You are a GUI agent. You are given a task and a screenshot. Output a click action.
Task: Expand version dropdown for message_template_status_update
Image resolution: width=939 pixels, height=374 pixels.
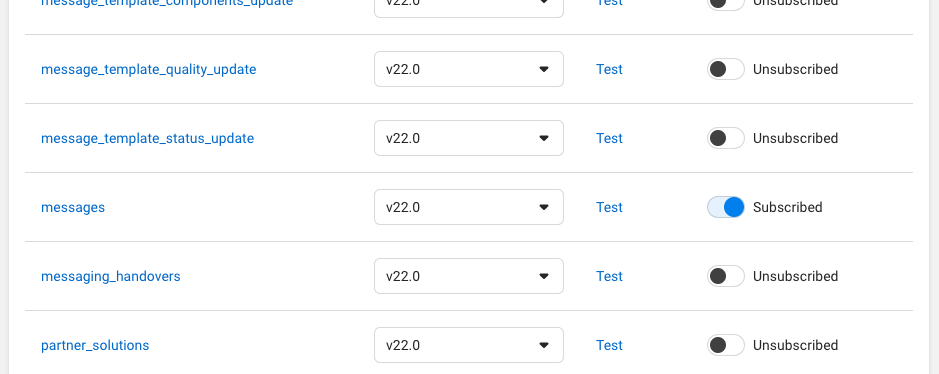coord(469,138)
